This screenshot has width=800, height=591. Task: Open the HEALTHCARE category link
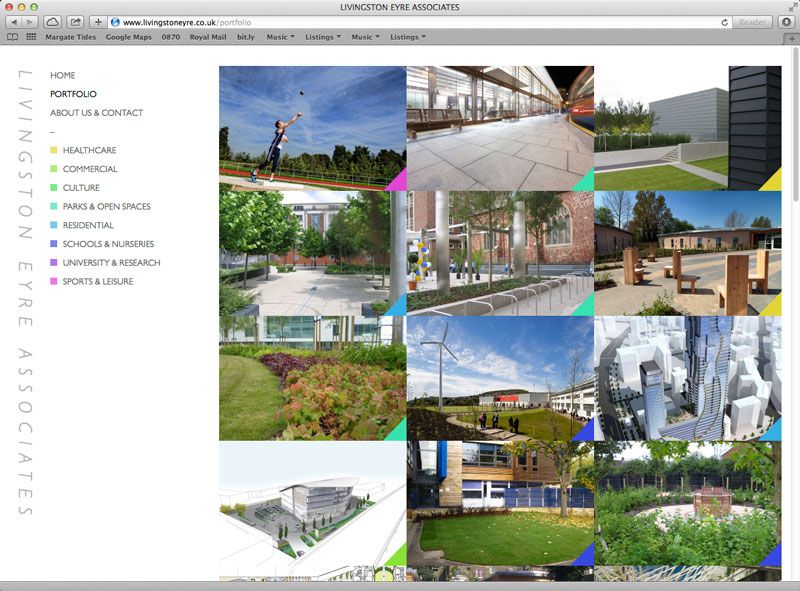89,150
